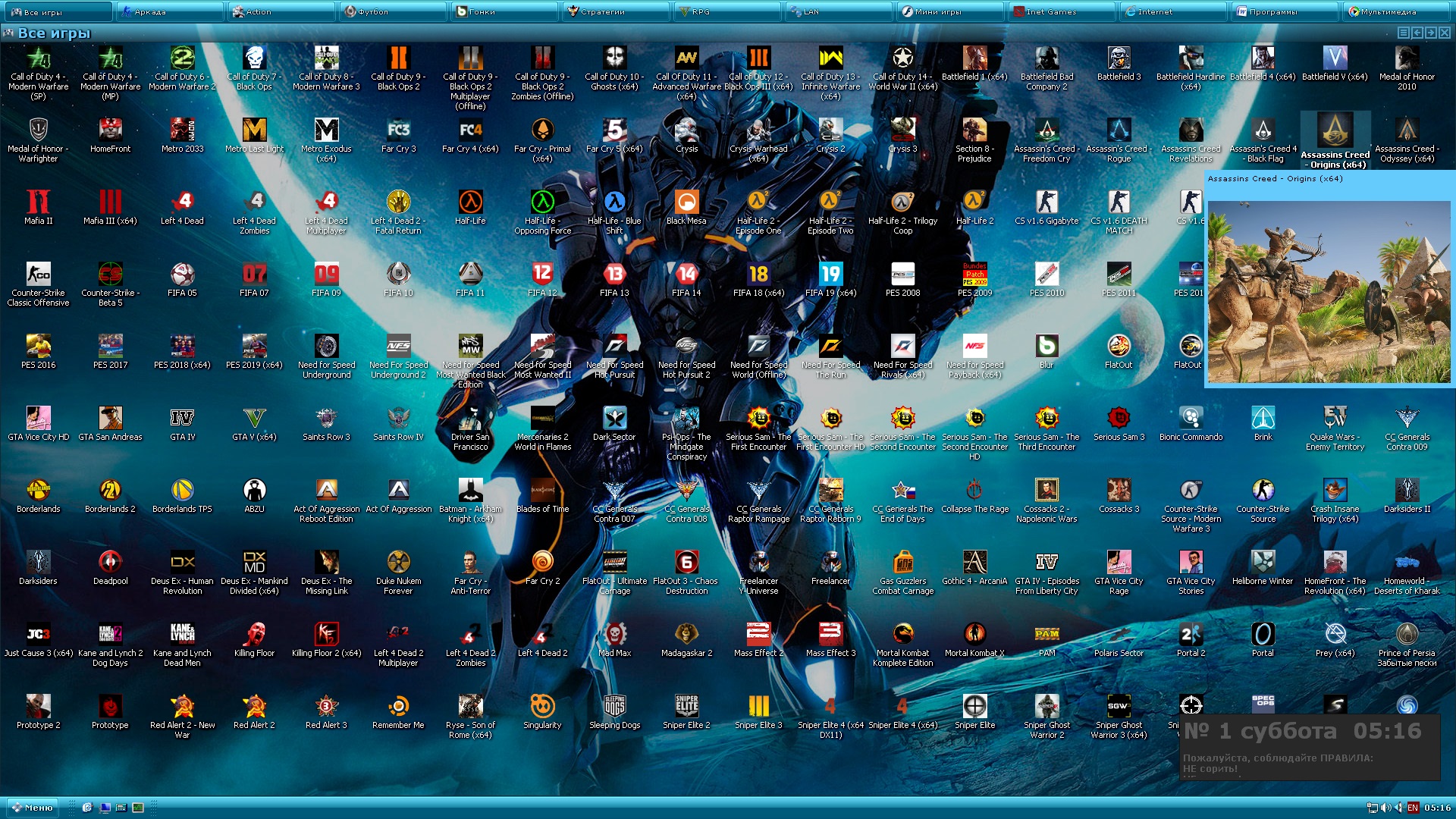The image size is (1456, 819).
Task: Open Mortal Kombat X icon
Action: point(974,640)
